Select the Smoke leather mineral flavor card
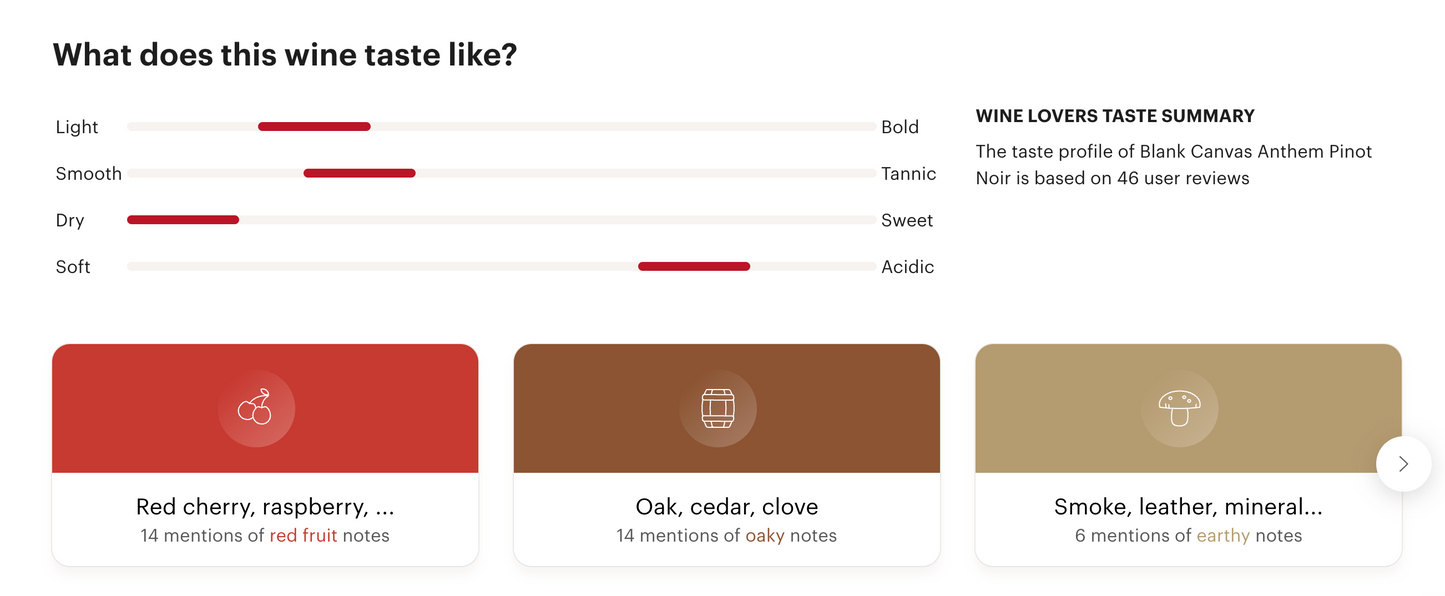 (x=1188, y=455)
